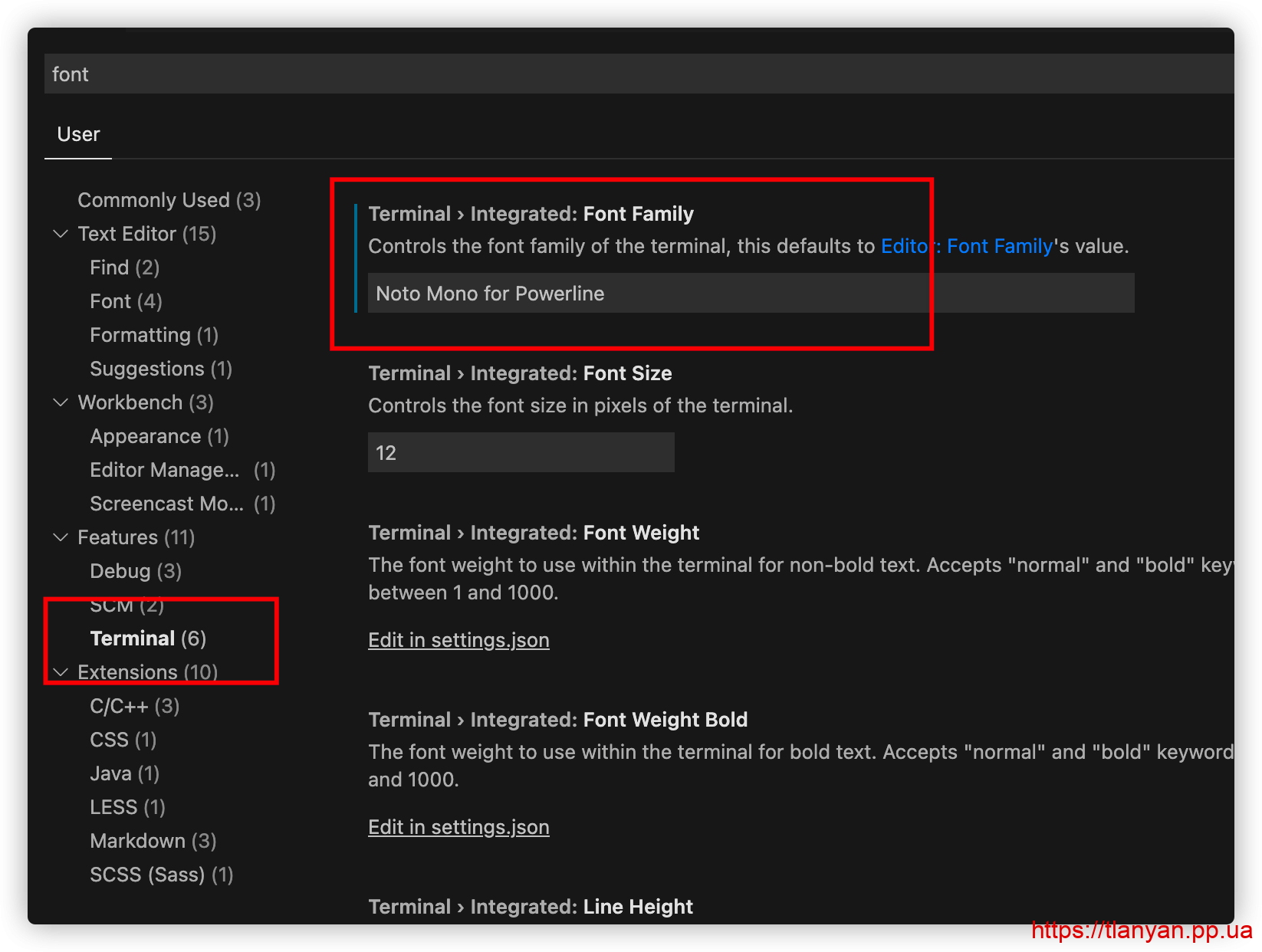Open SCSS (Sass) extension settings

pyautogui.click(x=161, y=875)
